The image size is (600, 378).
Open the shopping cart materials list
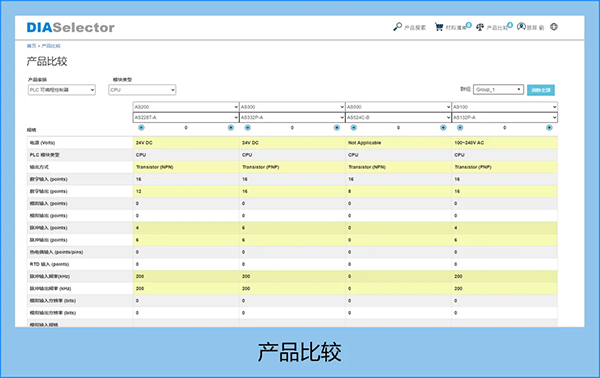click(x=439, y=27)
